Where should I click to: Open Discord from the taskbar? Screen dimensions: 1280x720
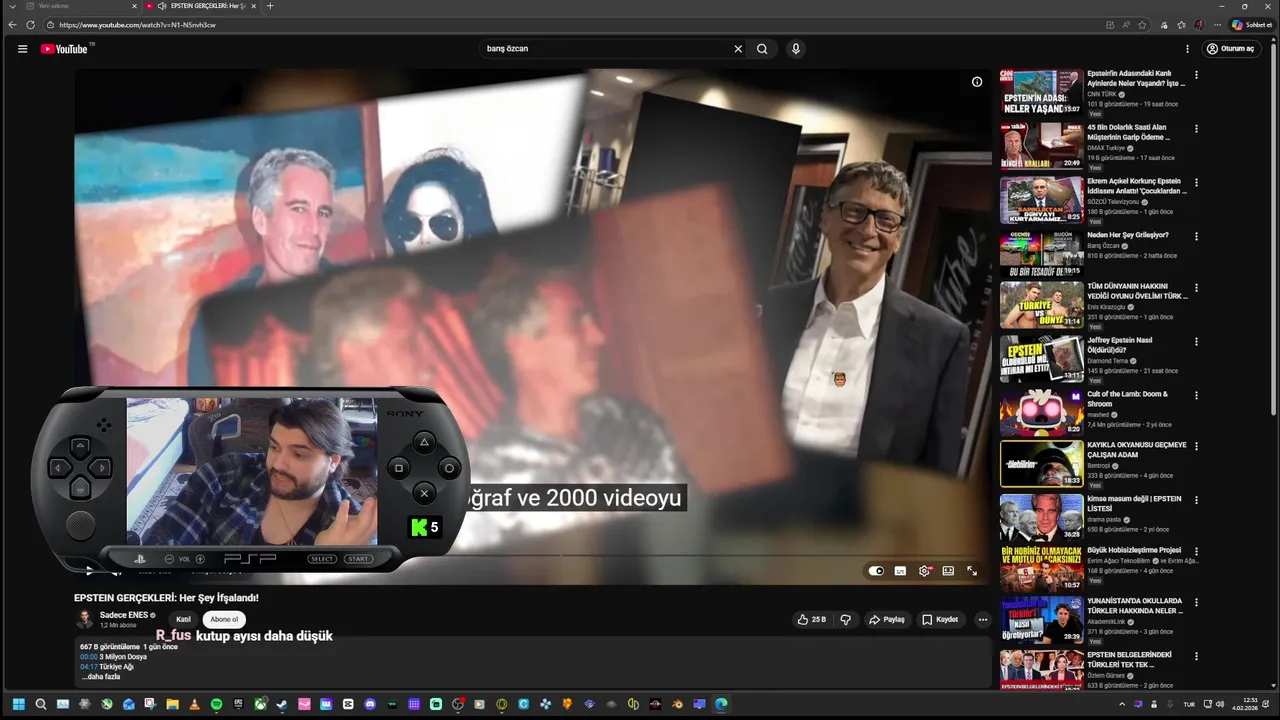click(370, 704)
